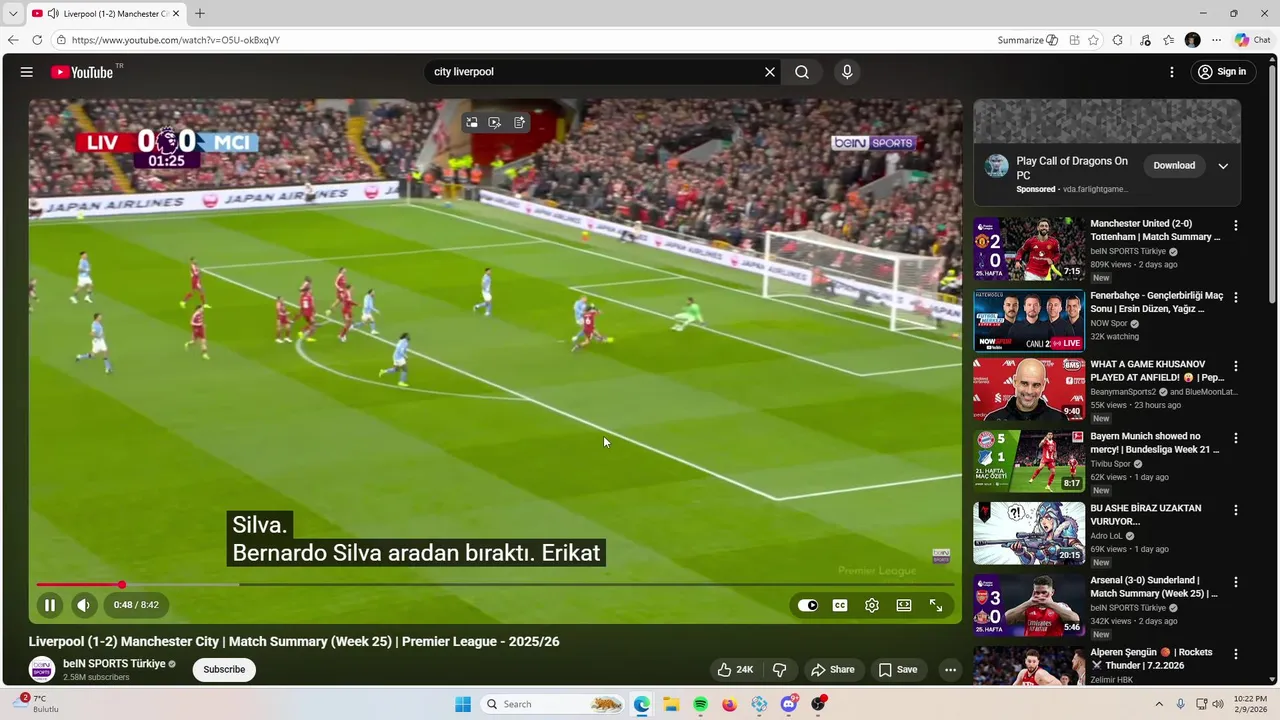Switch to theater mode

pyautogui.click(x=904, y=605)
